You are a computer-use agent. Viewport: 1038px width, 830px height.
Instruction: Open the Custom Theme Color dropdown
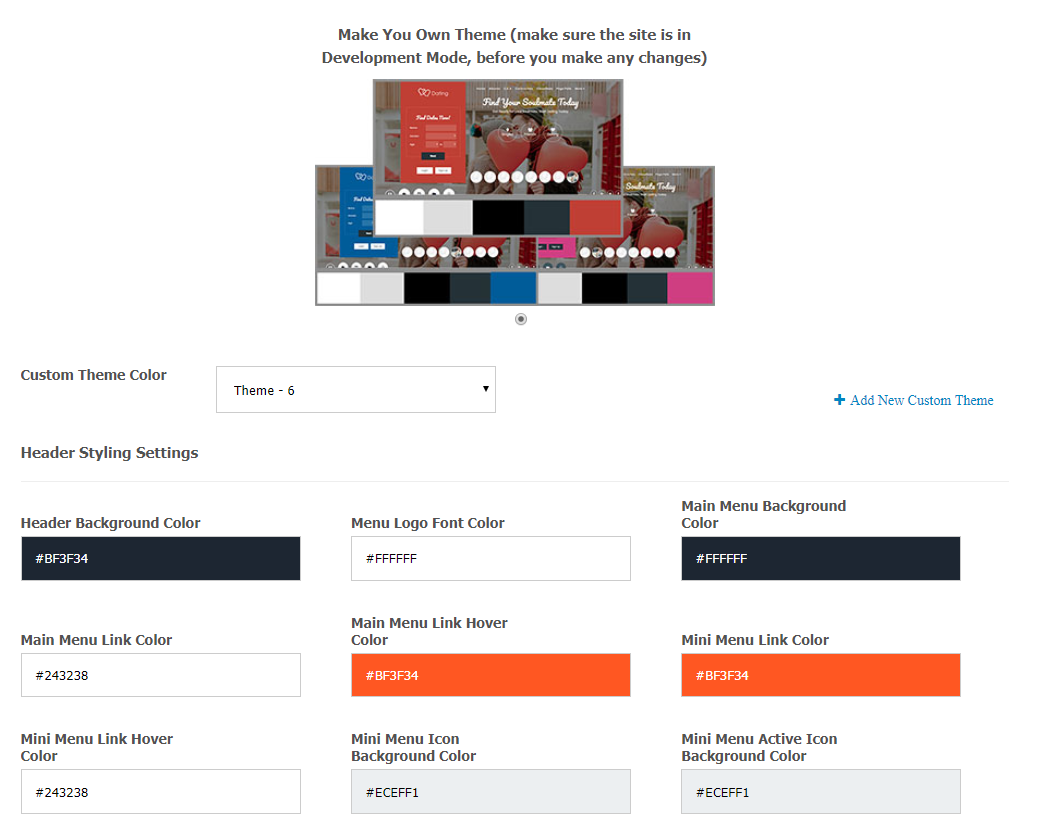tap(355, 389)
